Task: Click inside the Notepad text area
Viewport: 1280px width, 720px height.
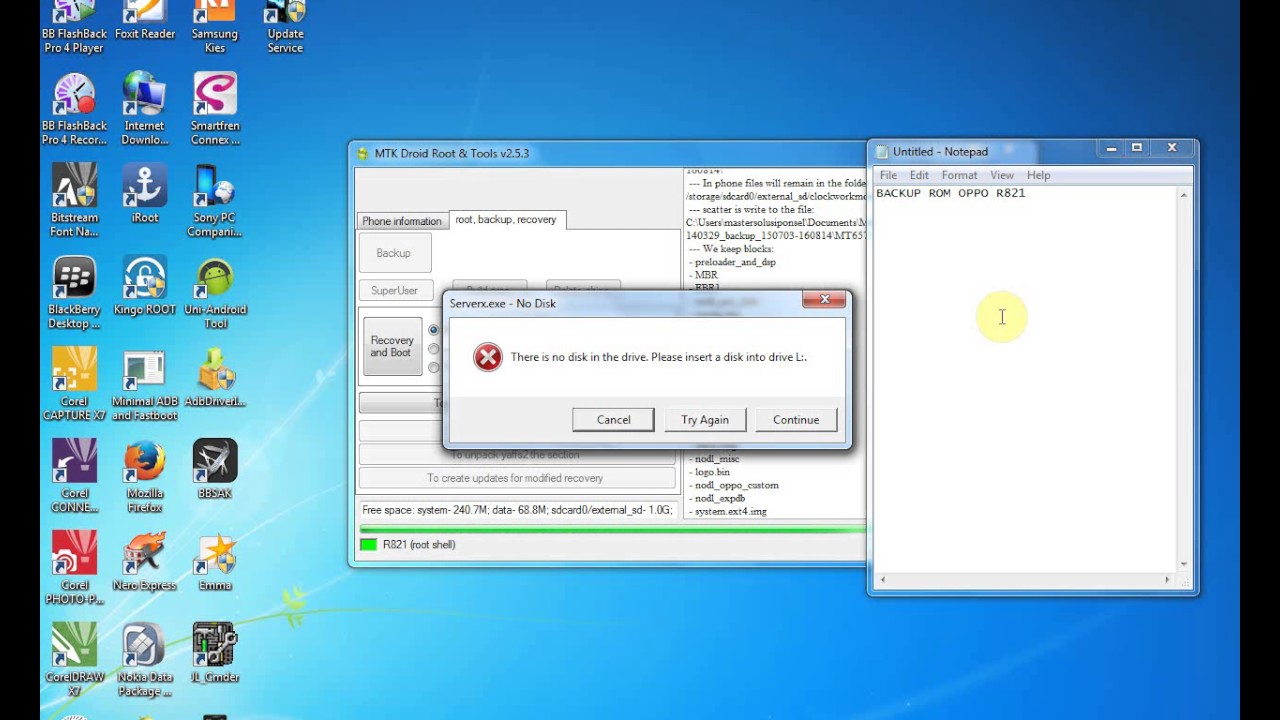Action: tap(1025, 380)
